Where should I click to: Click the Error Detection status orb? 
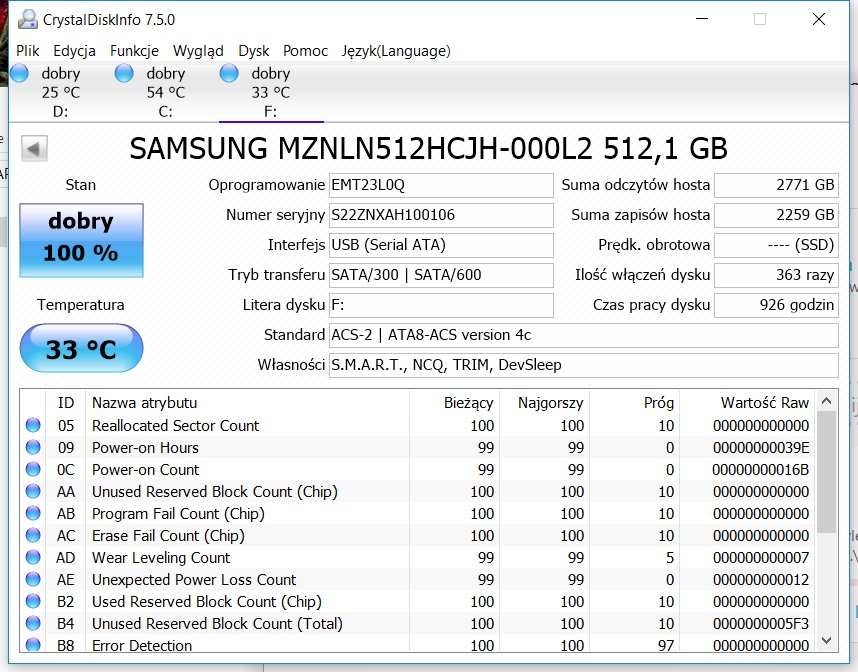[33, 645]
